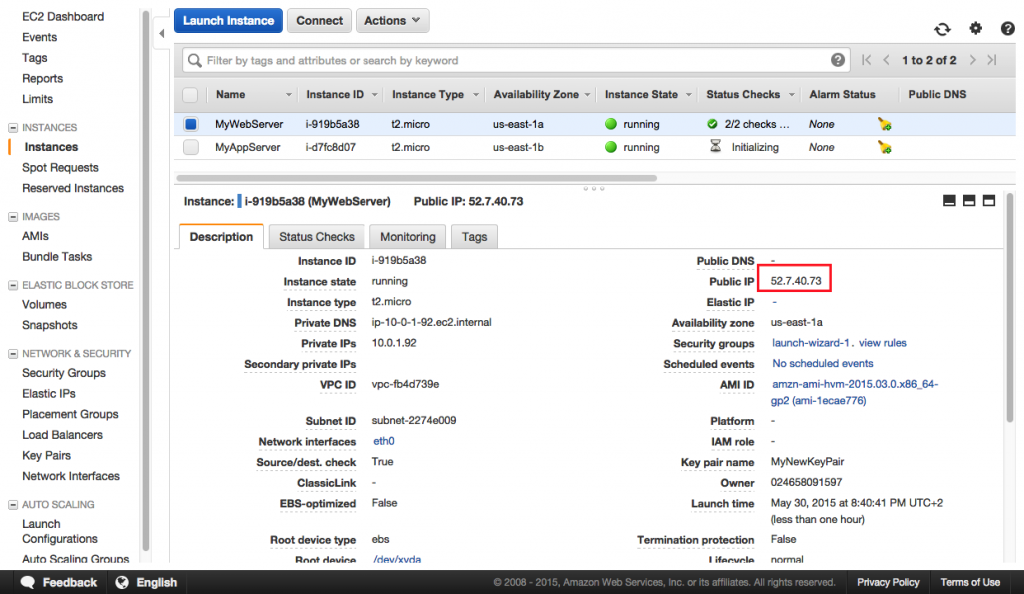This screenshot has height=594, width=1024.
Task: Collapse the left navigation pane arrow
Action: (161, 33)
